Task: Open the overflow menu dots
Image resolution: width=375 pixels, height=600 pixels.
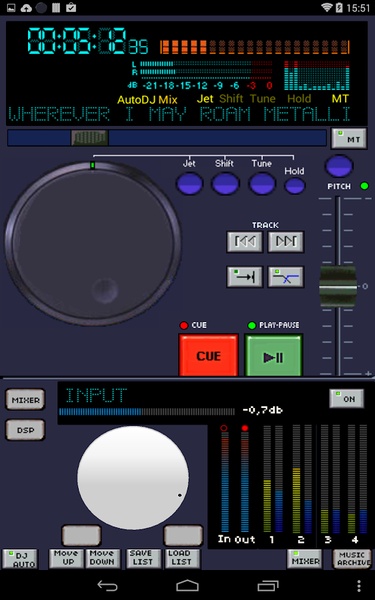Action: pos(359,585)
